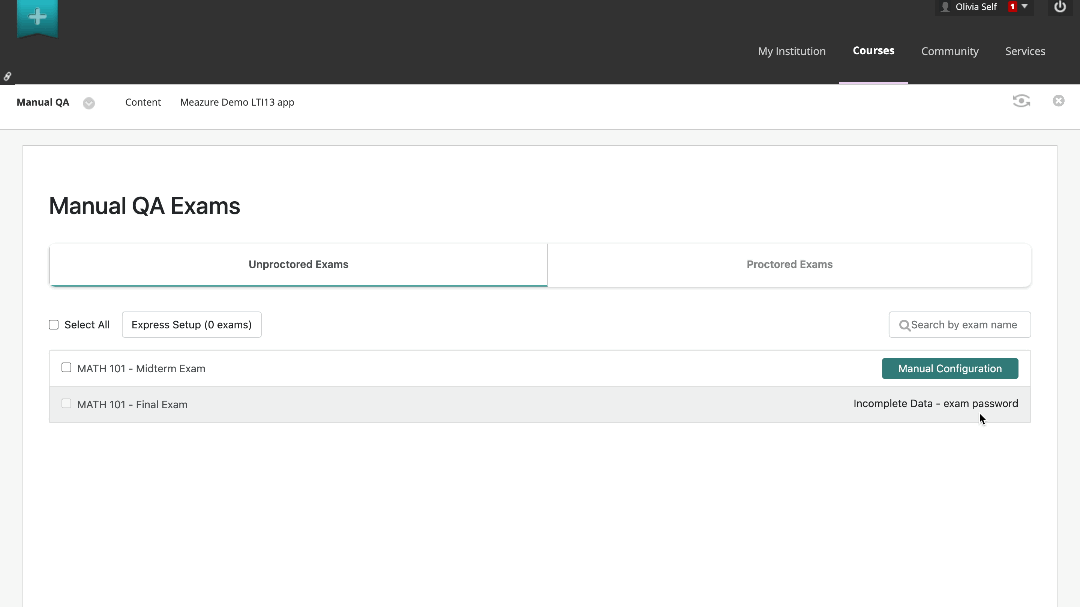Open the Olivia Self account dropdown arrow

coord(1022,7)
